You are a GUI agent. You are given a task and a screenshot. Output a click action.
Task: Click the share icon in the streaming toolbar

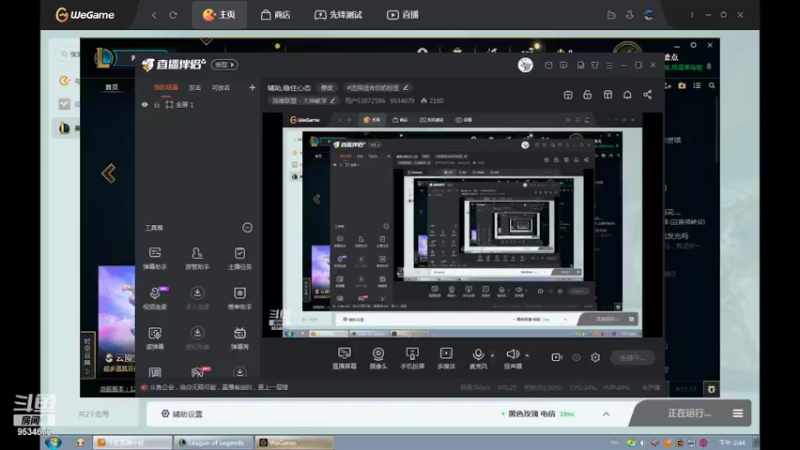point(647,95)
